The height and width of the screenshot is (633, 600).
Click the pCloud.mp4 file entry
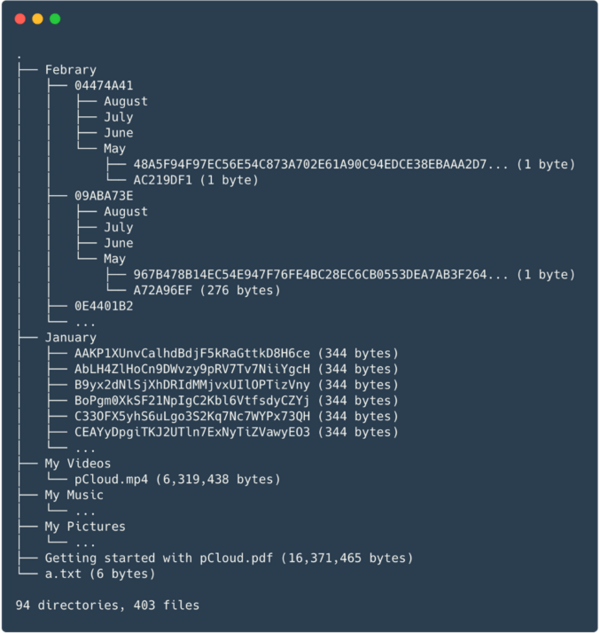110,479
